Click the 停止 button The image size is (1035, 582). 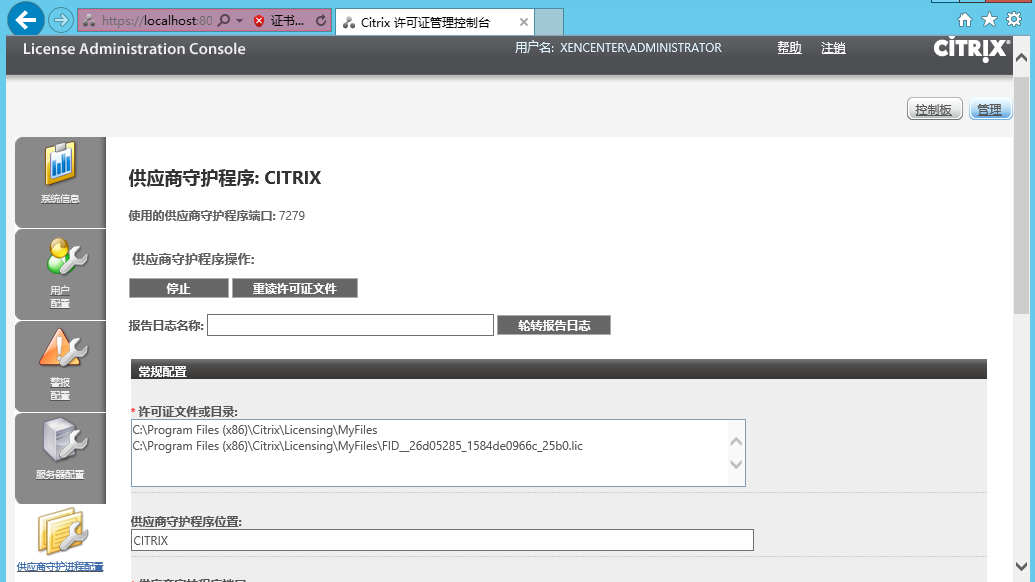click(178, 288)
